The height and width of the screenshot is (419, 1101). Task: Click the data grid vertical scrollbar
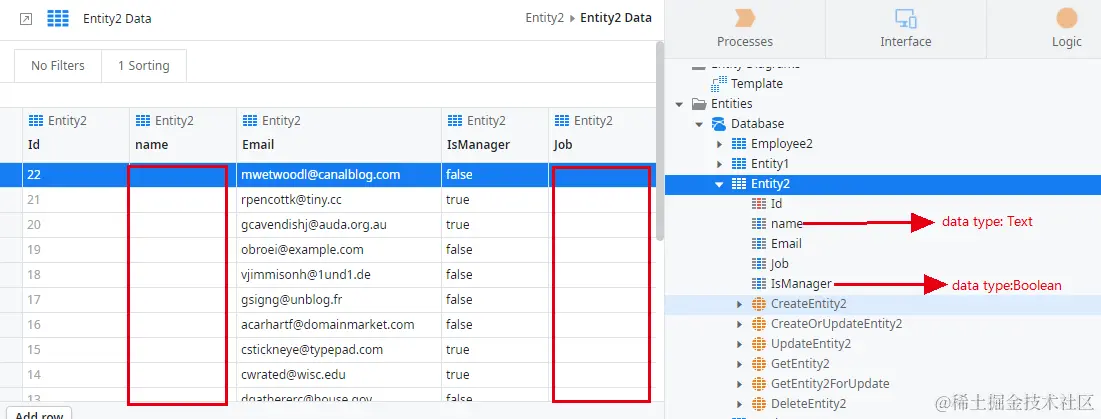coord(660,140)
